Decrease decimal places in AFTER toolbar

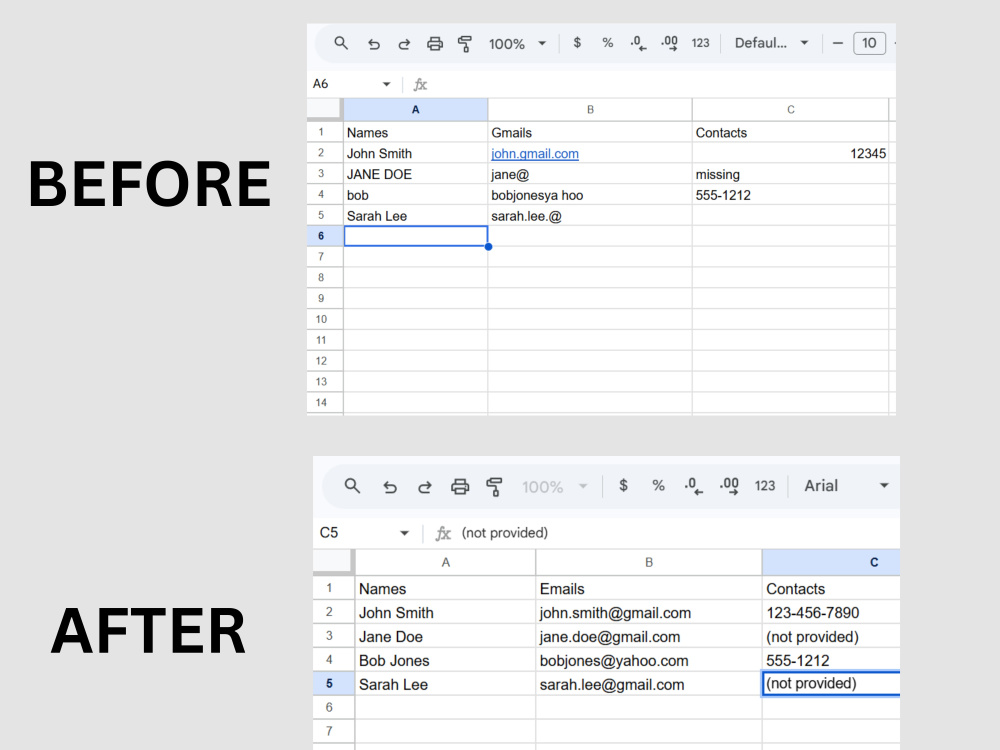[x=693, y=486]
